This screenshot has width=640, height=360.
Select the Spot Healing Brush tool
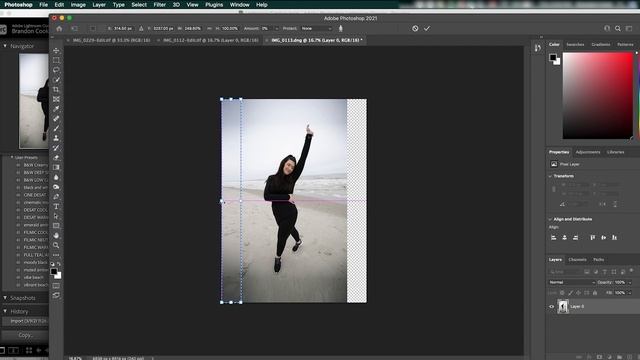[x=56, y=119]
